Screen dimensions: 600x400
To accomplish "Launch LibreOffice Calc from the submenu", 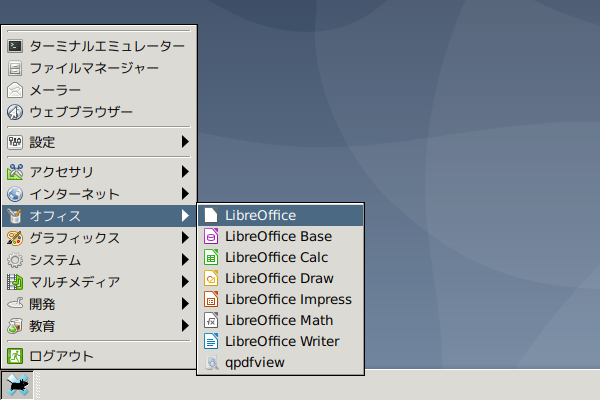I will point(280,257).
